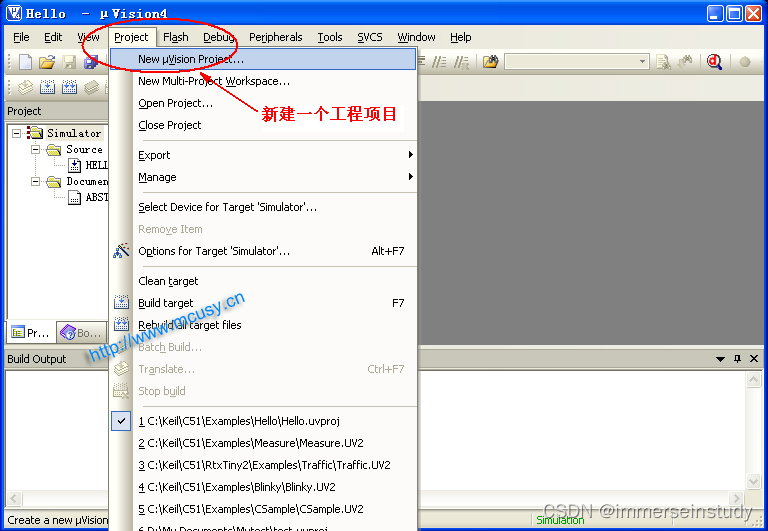Click the Simulation status bar entry
This screenshot has height=531, width=768.
click(560, 520)
